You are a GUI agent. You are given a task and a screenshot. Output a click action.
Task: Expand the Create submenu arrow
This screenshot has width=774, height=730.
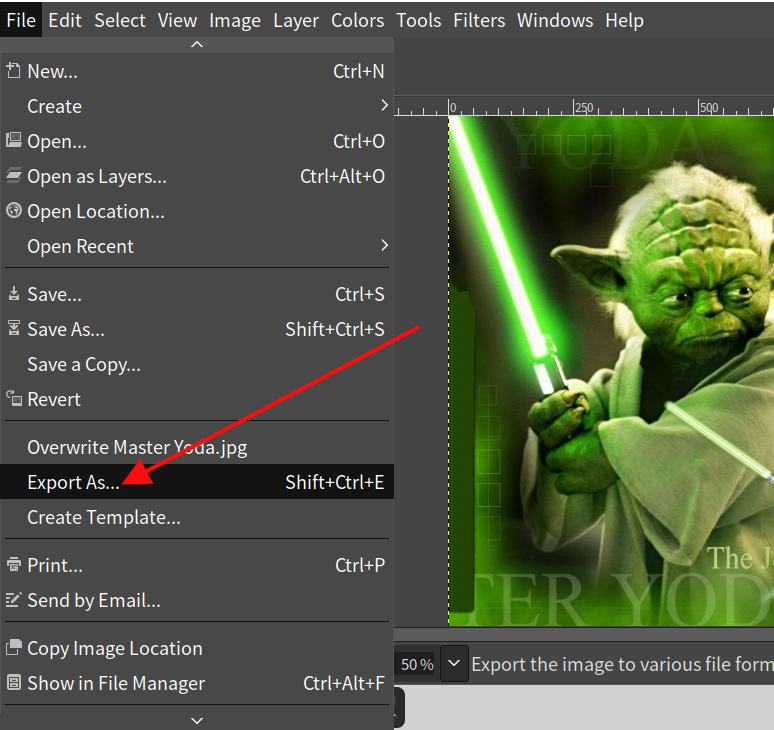385,106
